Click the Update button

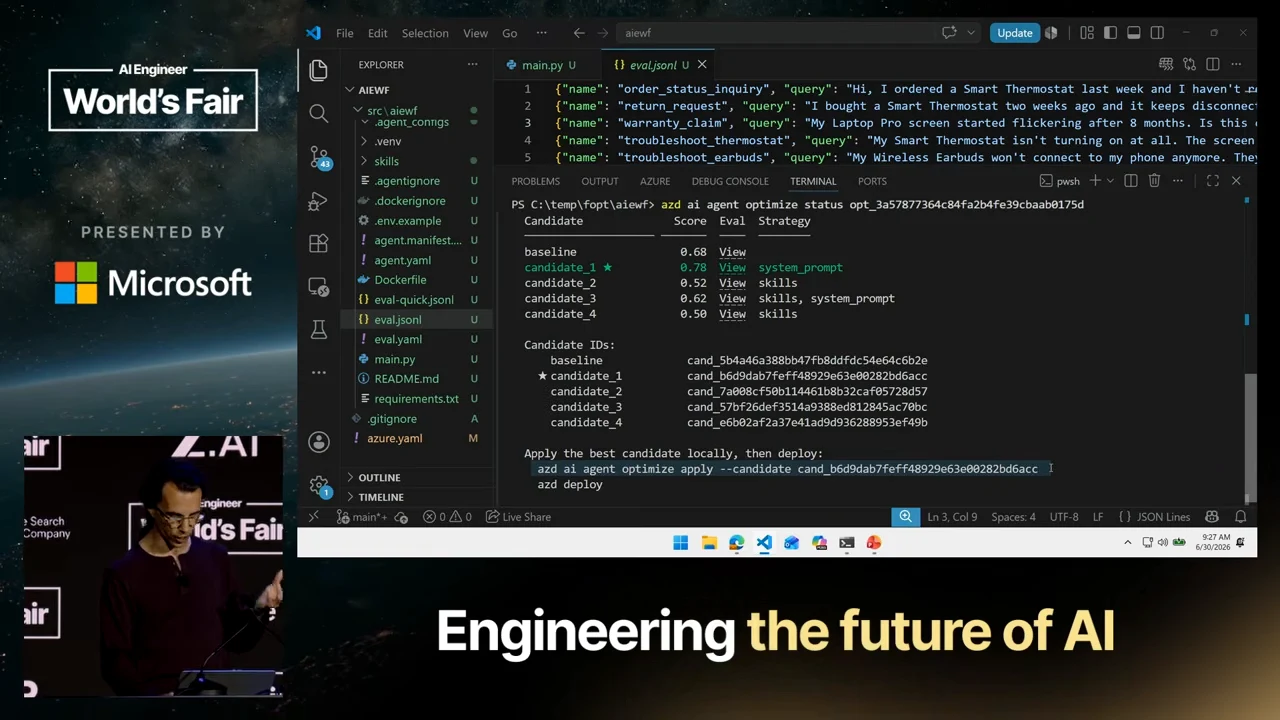pyautogui.click(x=1014, y=33)
